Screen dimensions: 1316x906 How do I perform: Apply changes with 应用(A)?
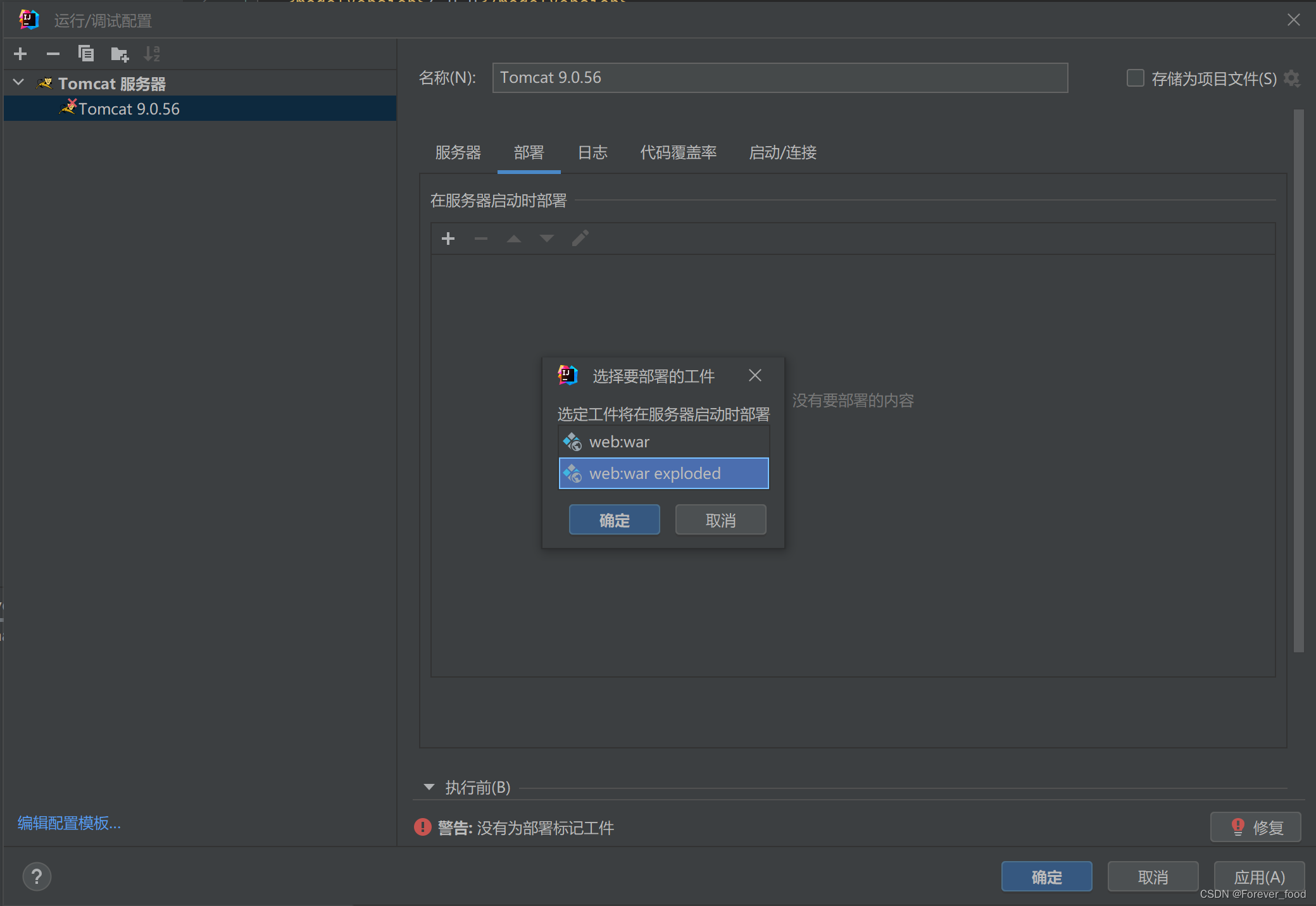click(x=1259, y=877)
